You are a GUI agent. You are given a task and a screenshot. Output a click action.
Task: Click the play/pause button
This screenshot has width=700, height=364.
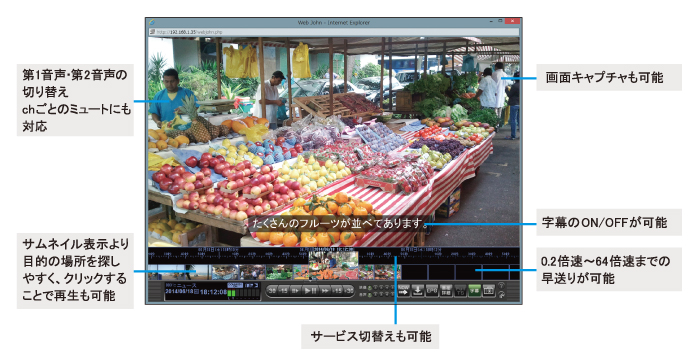[310, 291]
